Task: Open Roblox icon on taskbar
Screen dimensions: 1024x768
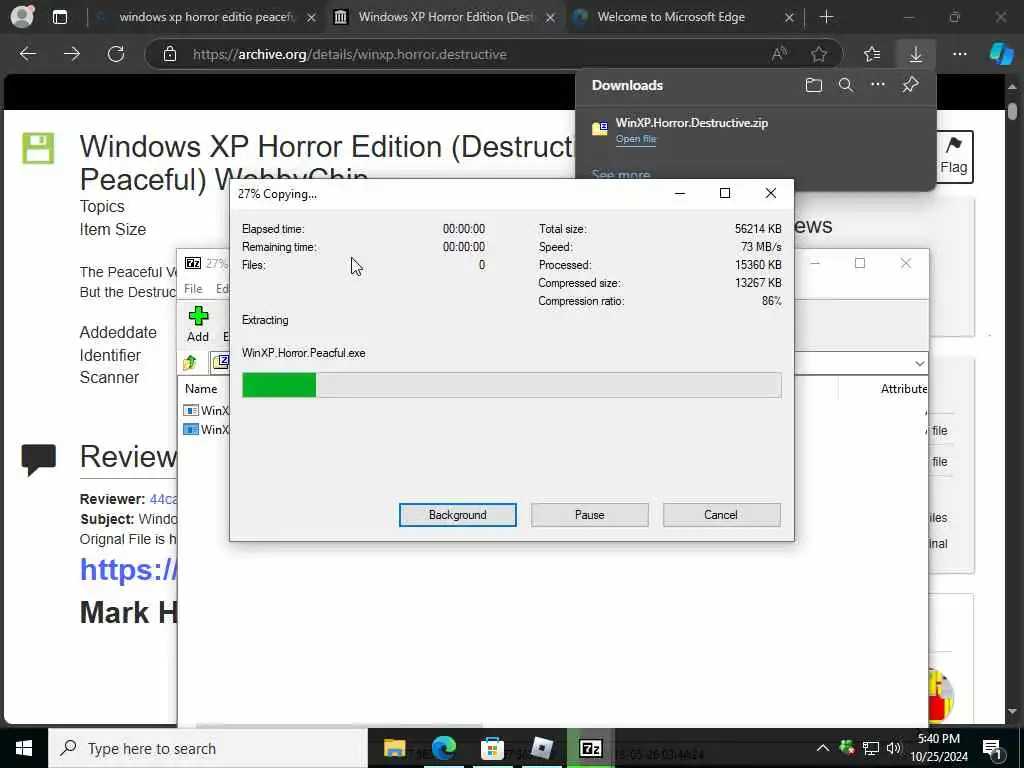Action: (x=541, y=748)
